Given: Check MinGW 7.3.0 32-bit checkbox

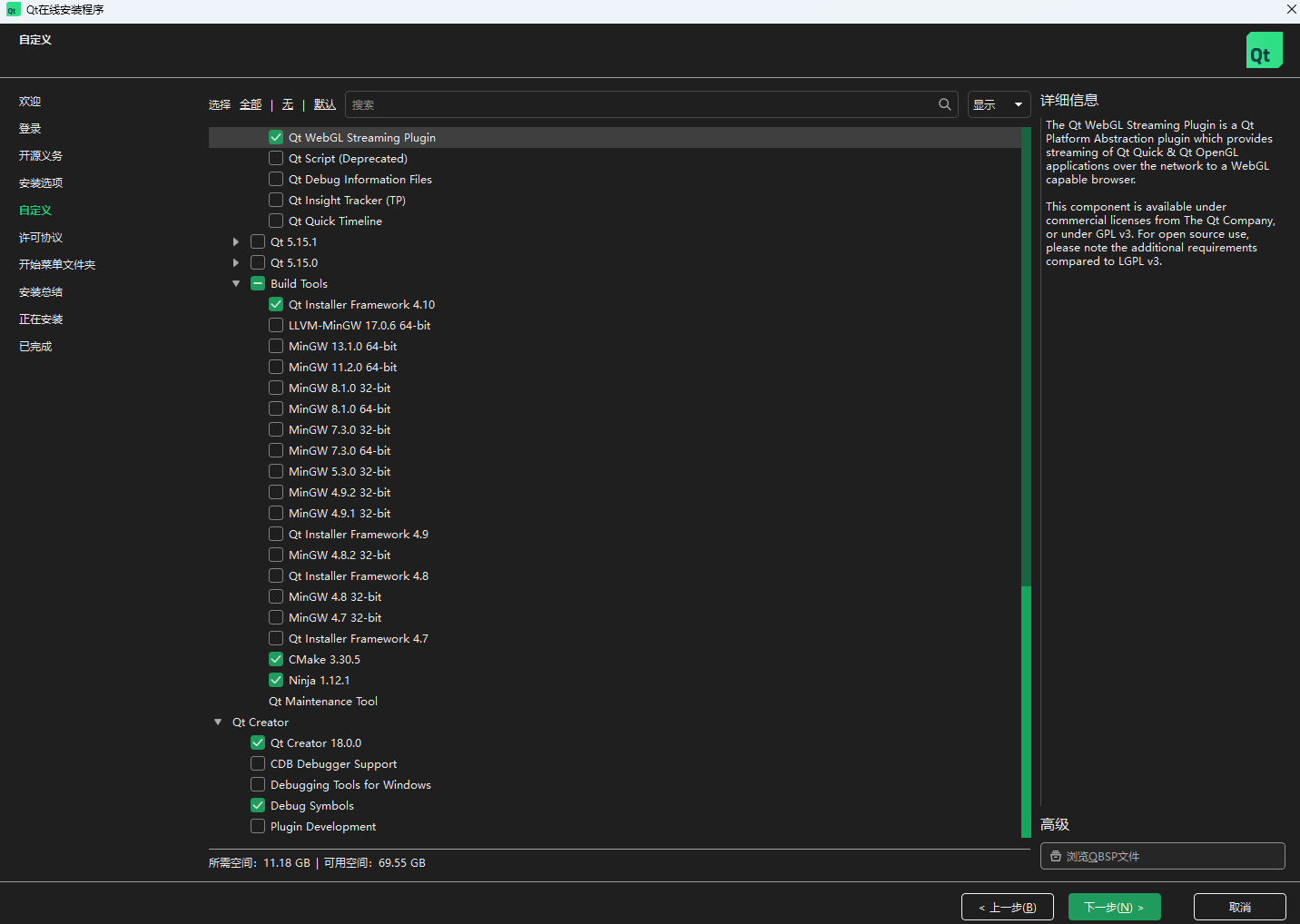Looking at the screenshot, I should tap(276, 429).
